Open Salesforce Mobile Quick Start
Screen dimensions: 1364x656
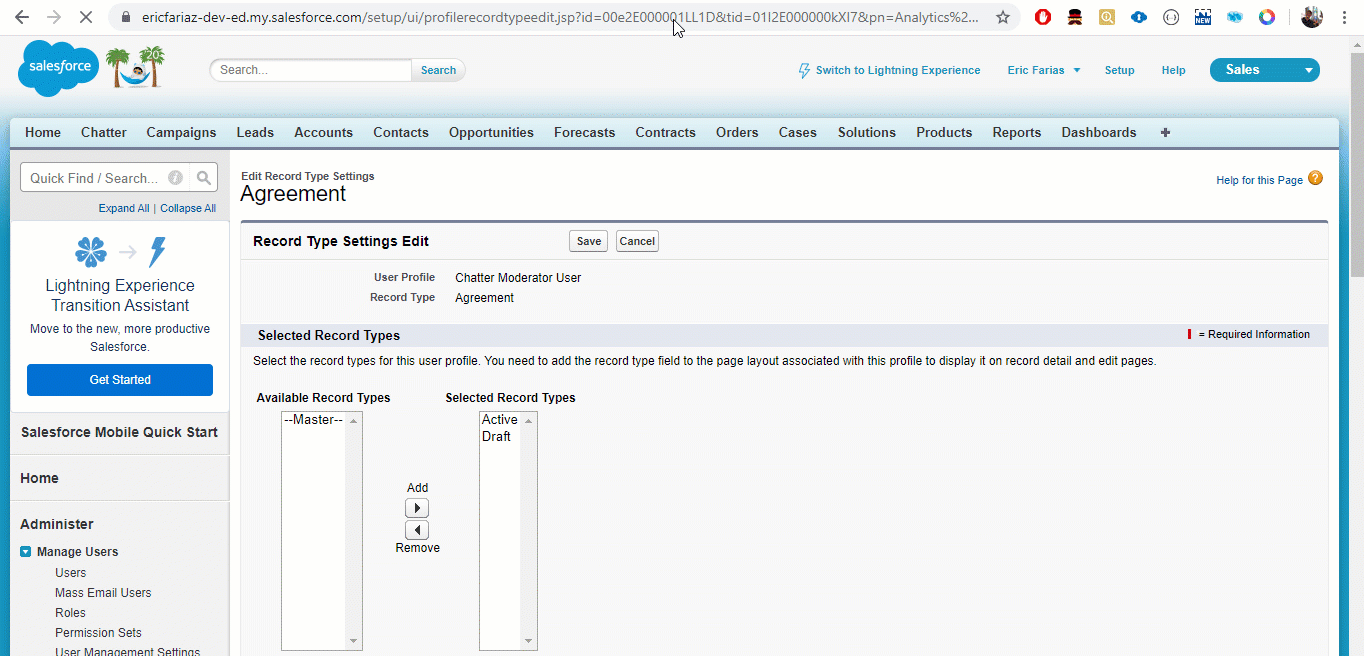click(x=119, y=432)
